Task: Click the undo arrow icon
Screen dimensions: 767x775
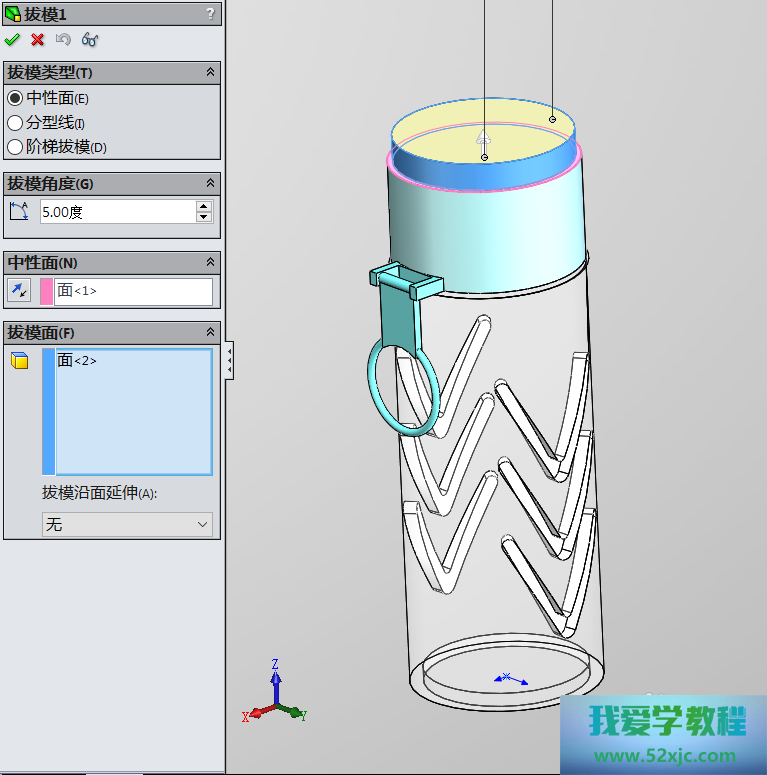Action: [64, 40]
